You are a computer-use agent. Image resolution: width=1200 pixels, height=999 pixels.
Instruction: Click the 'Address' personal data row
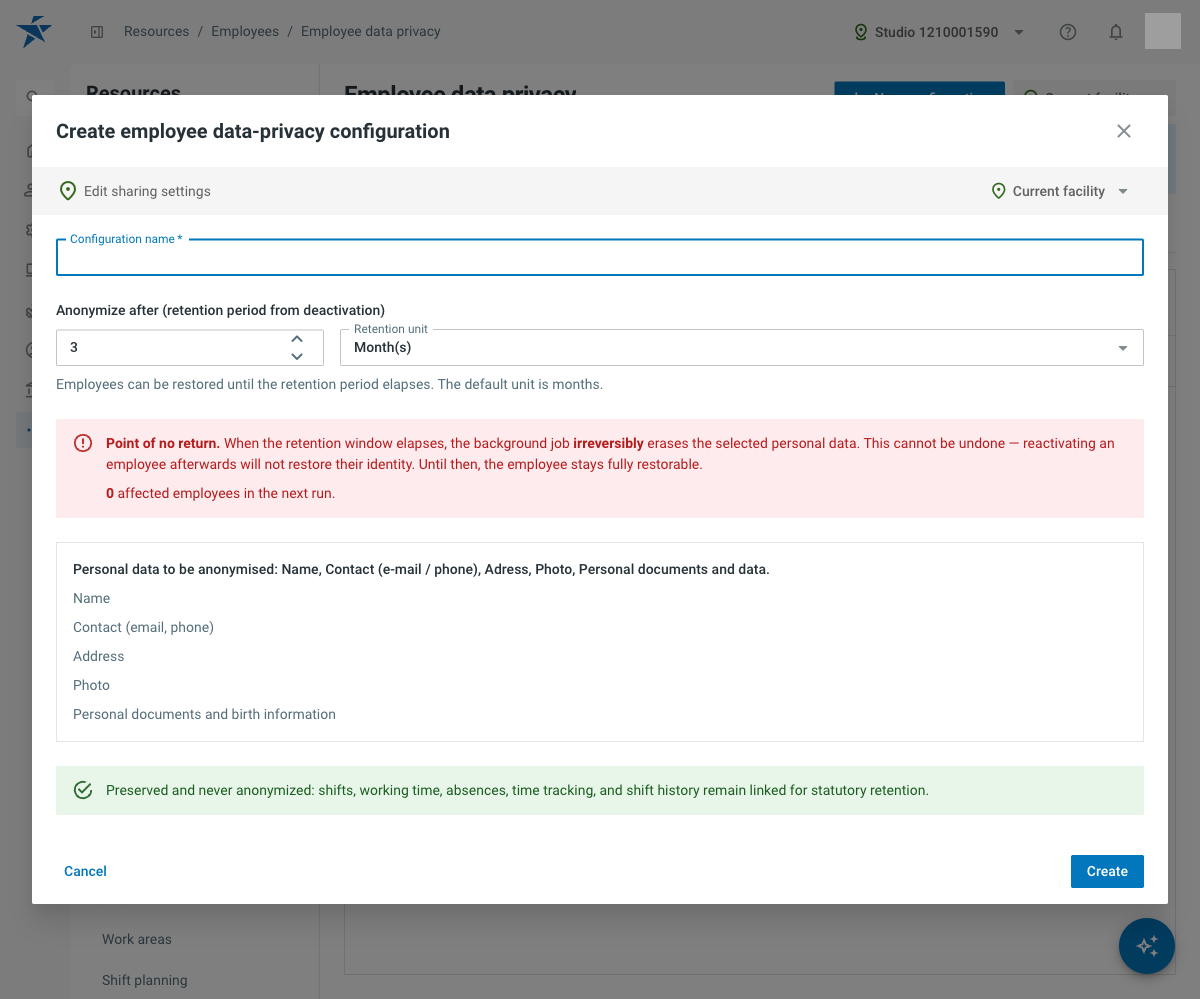pyautogui.click(x=99, y=656)
